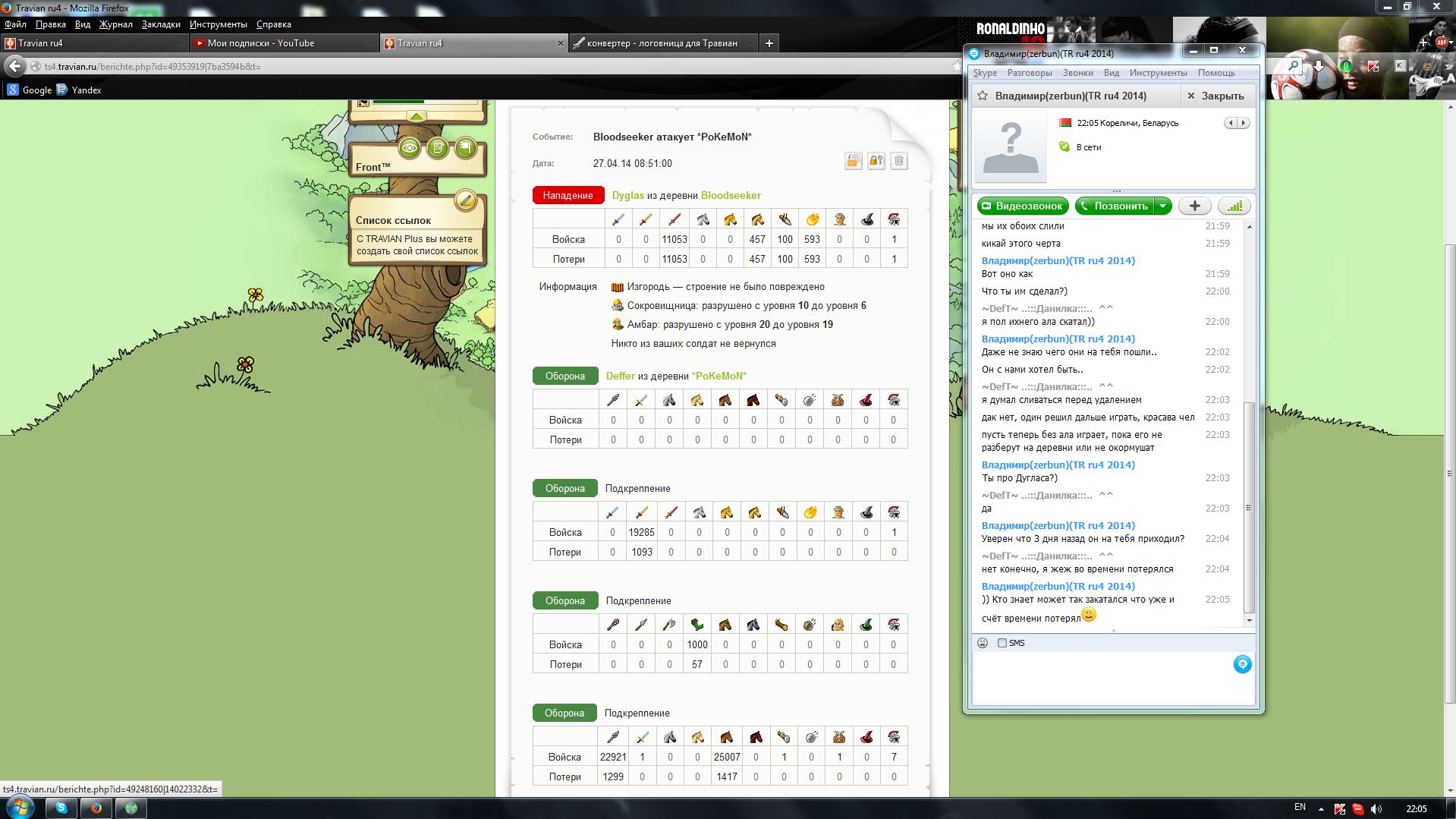Click the trebuchet icon in Deffer's defense table
The image size is (1456, 819).
(810, 400)
